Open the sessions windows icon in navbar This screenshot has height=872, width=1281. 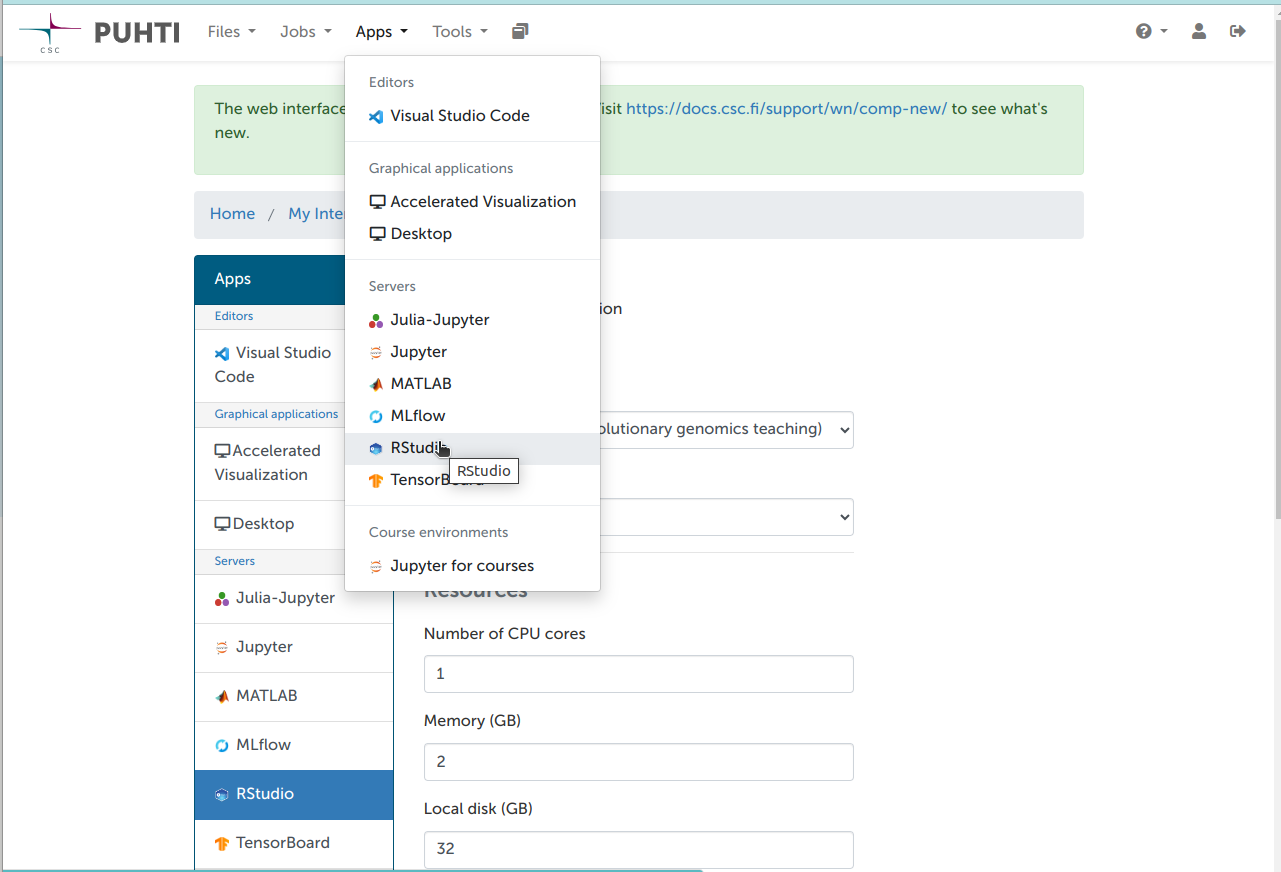click(x=520, y=32)
